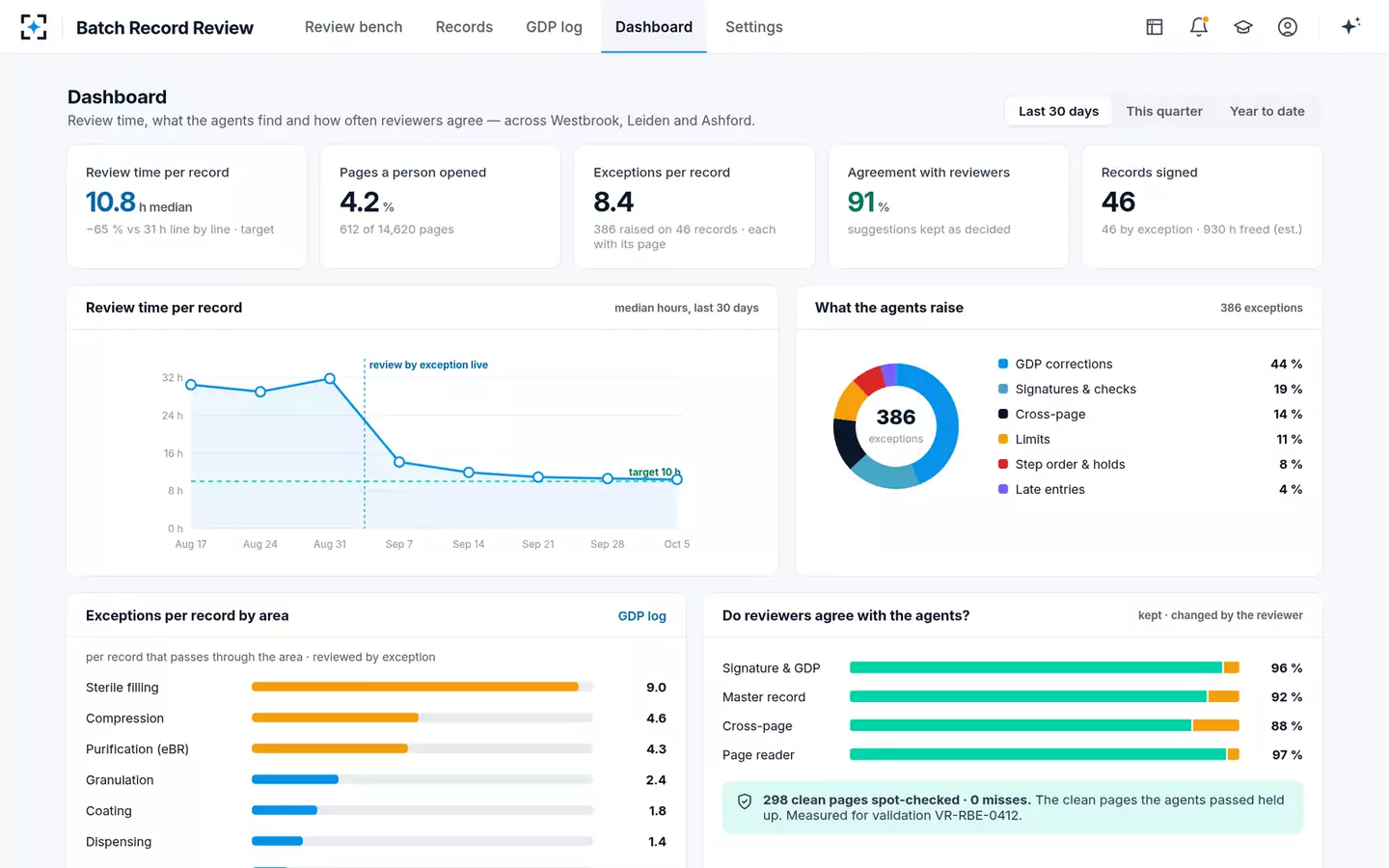The width and height of the screenshot is (1389, 868).
Task: Click the GDP corrections blue legend swatch
Action: coord(1003,364)
